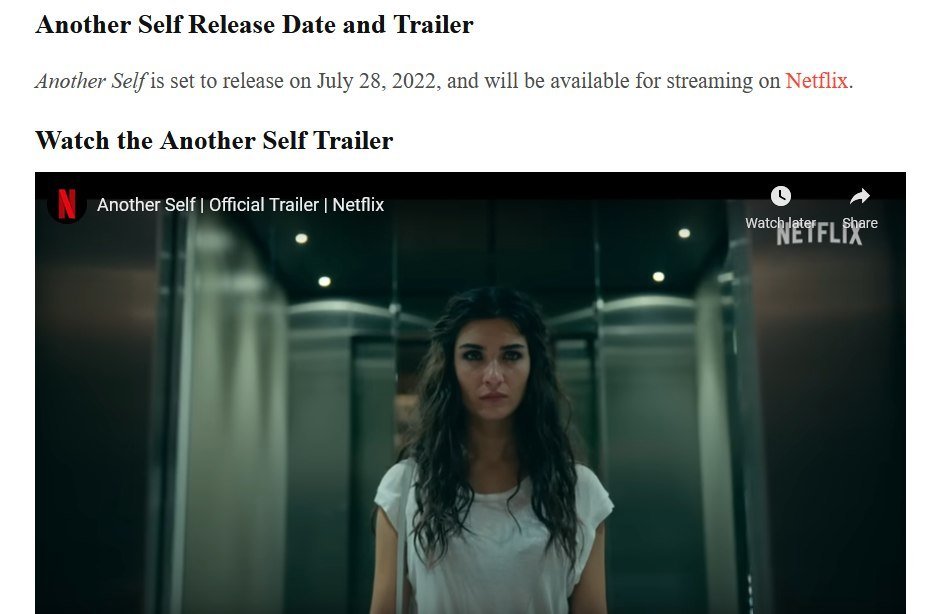Viewport: 937px width, 614px height.
Task: Select the 'Share' text label
Action: click(x=860, y=223)
